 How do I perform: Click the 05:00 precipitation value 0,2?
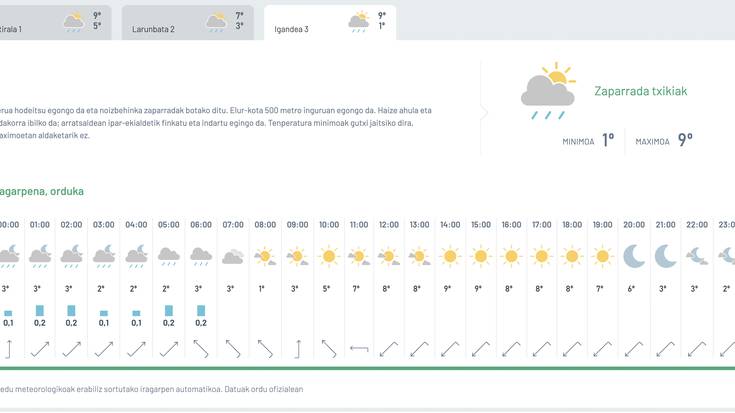pyautogui.click(x=169, y=323)
